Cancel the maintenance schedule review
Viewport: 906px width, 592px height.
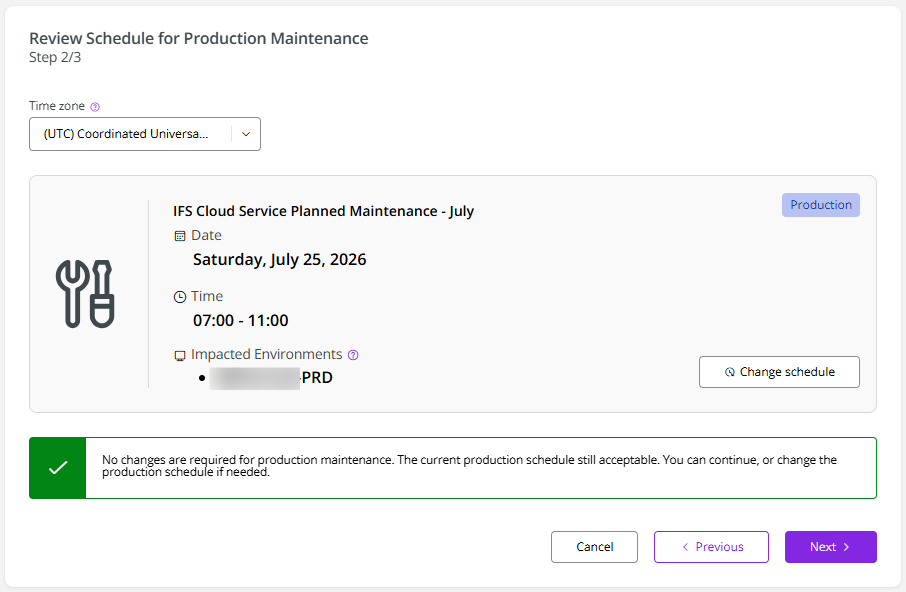pos(594,547)
